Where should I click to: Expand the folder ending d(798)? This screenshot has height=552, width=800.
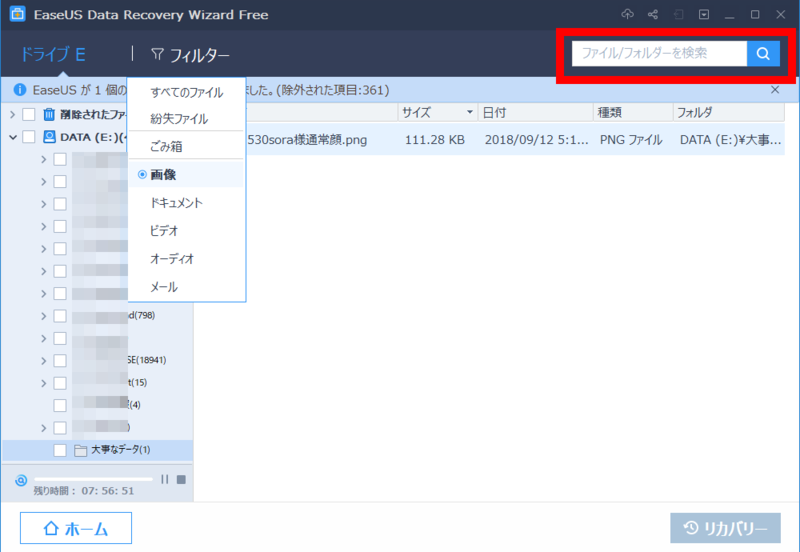pyautogui.click(x=44, y=316)
